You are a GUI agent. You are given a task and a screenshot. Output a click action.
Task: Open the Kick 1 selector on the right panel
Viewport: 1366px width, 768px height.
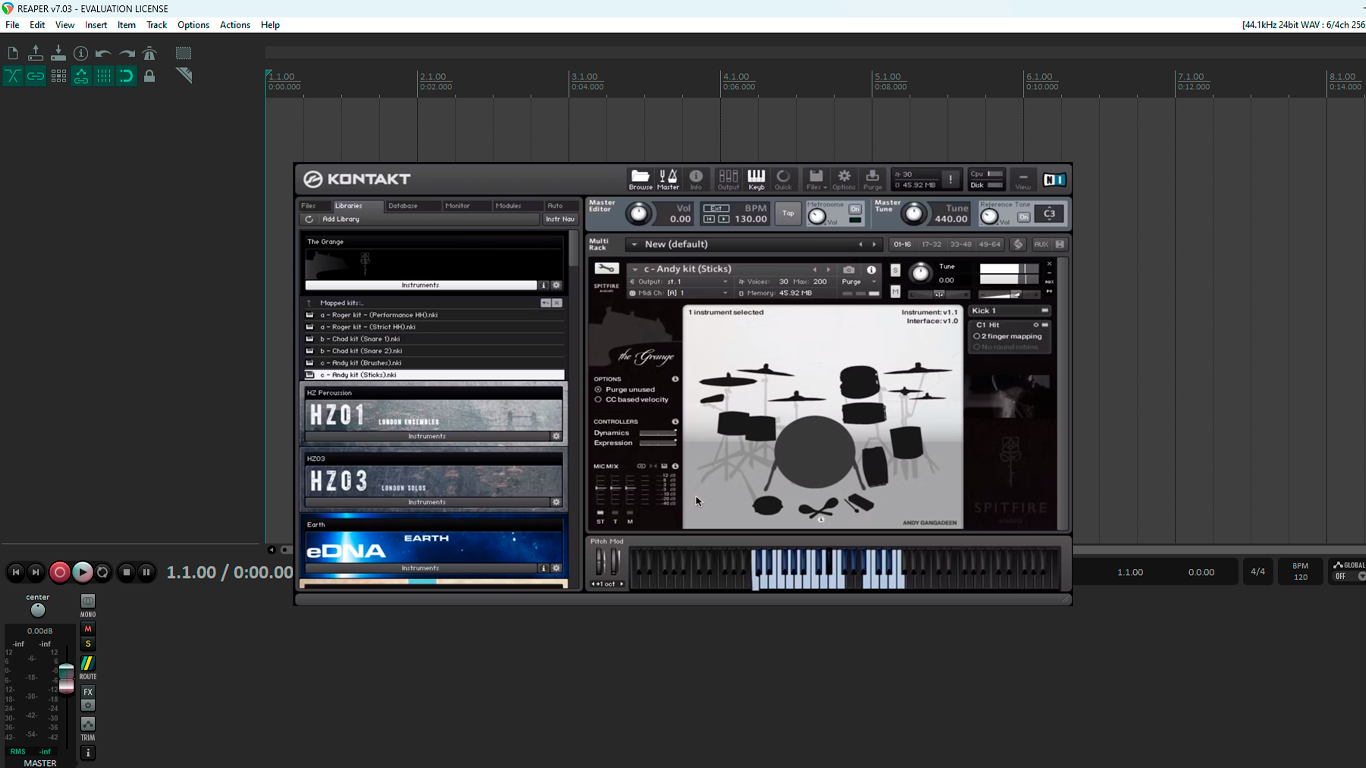1009,311
